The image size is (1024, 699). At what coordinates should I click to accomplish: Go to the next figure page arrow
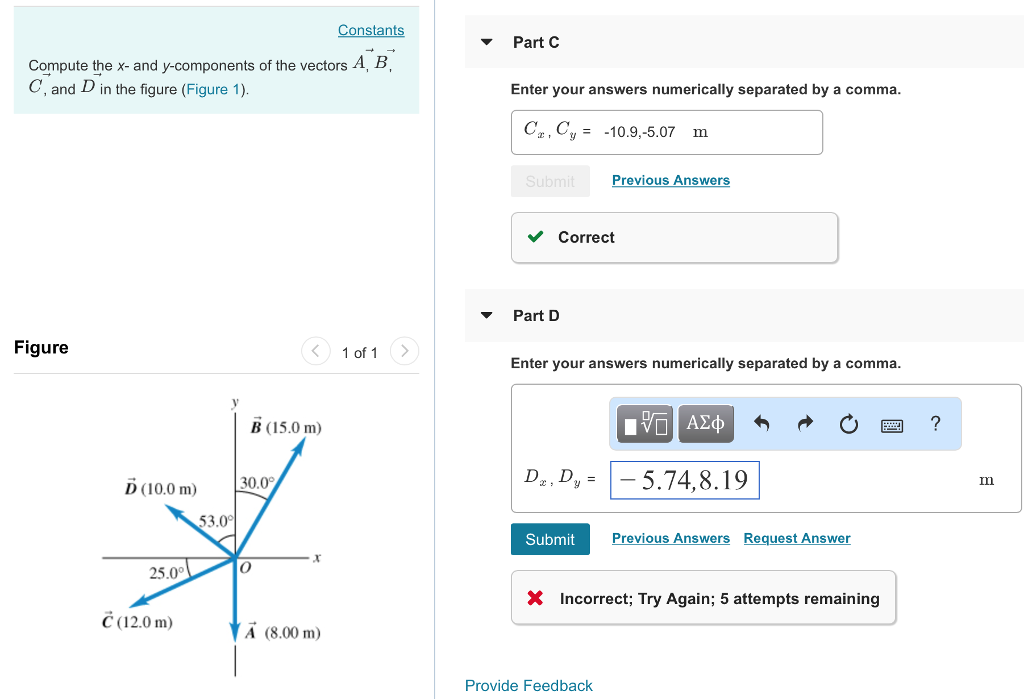(x=404, y=351)
